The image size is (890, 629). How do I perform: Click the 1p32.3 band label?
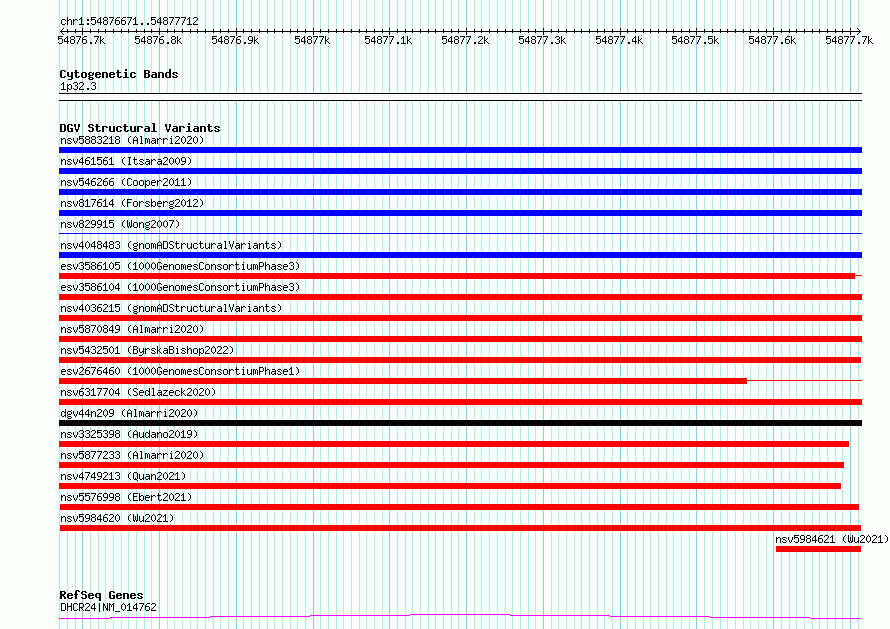[x=78, y=86]
